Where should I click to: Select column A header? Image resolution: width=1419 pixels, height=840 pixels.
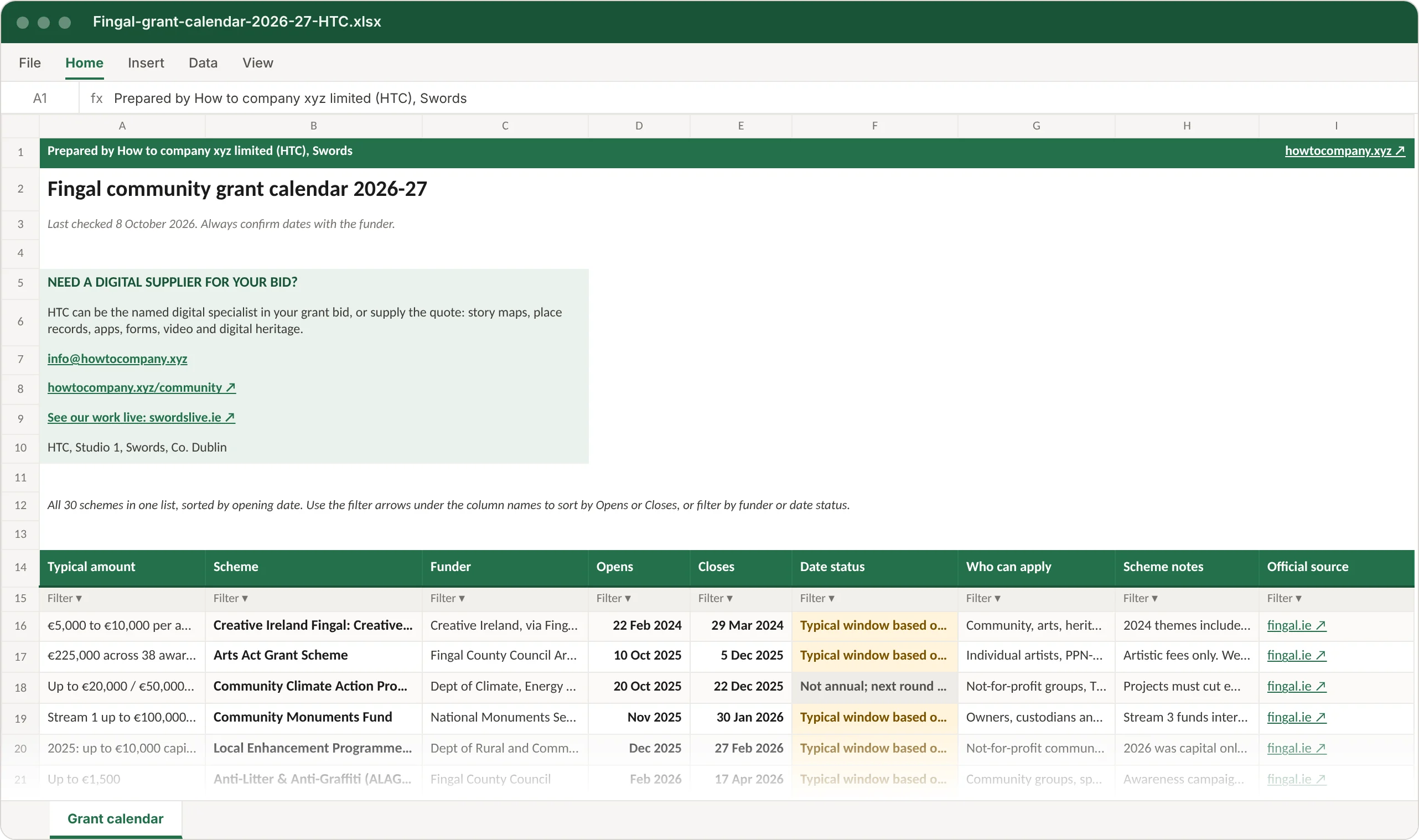tap(122, 126)
